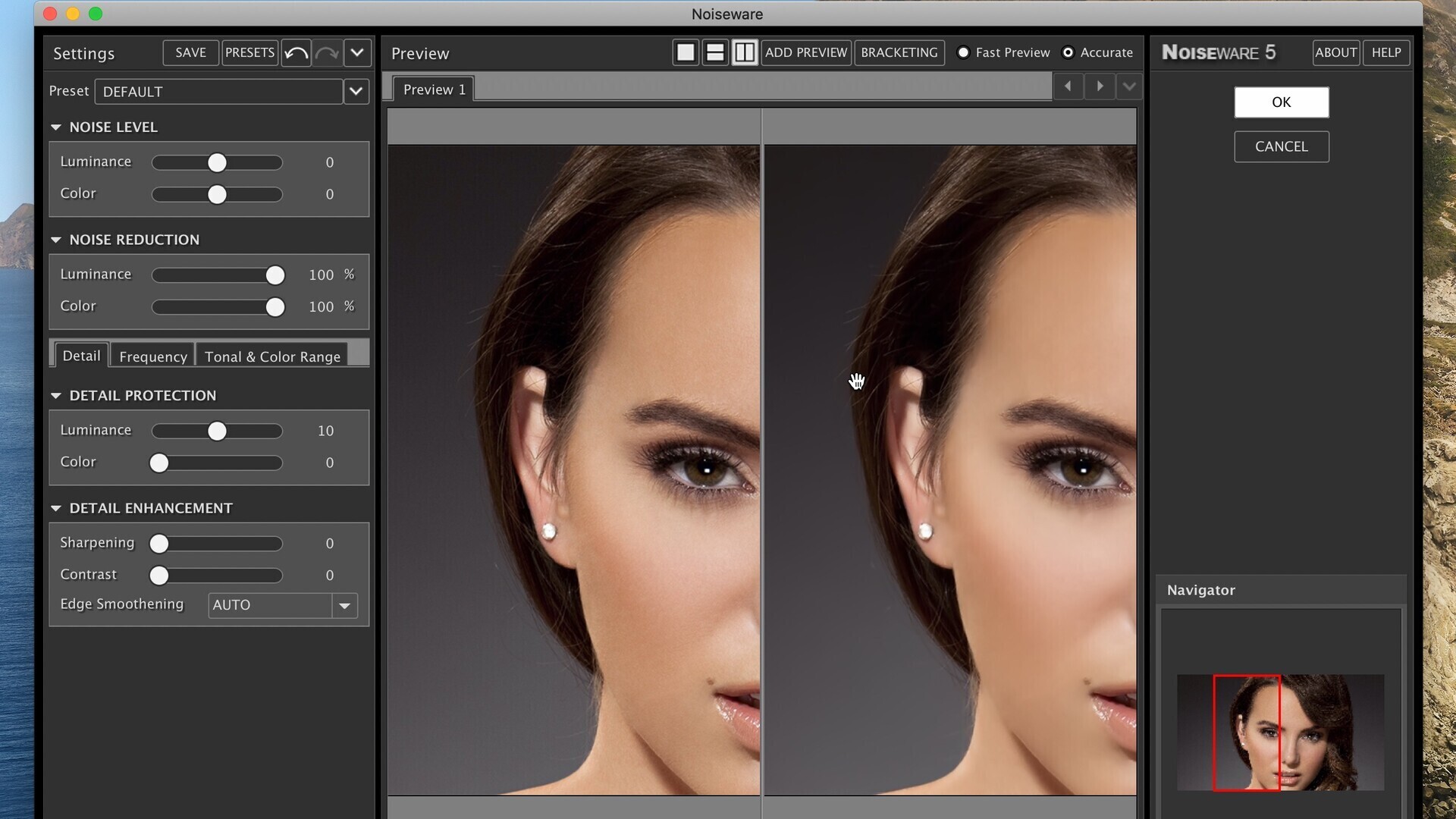Switch to the Detail tab
Viewport: 1456px width, 819px height.
click(x=81, y=356)
